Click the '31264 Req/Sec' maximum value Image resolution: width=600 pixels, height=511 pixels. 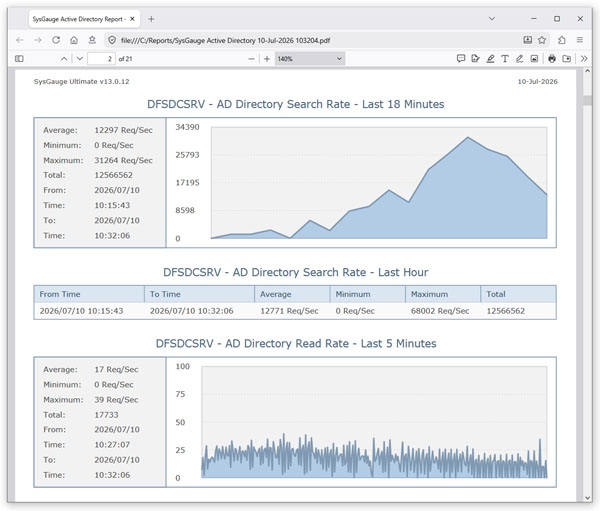click(123, 160)
